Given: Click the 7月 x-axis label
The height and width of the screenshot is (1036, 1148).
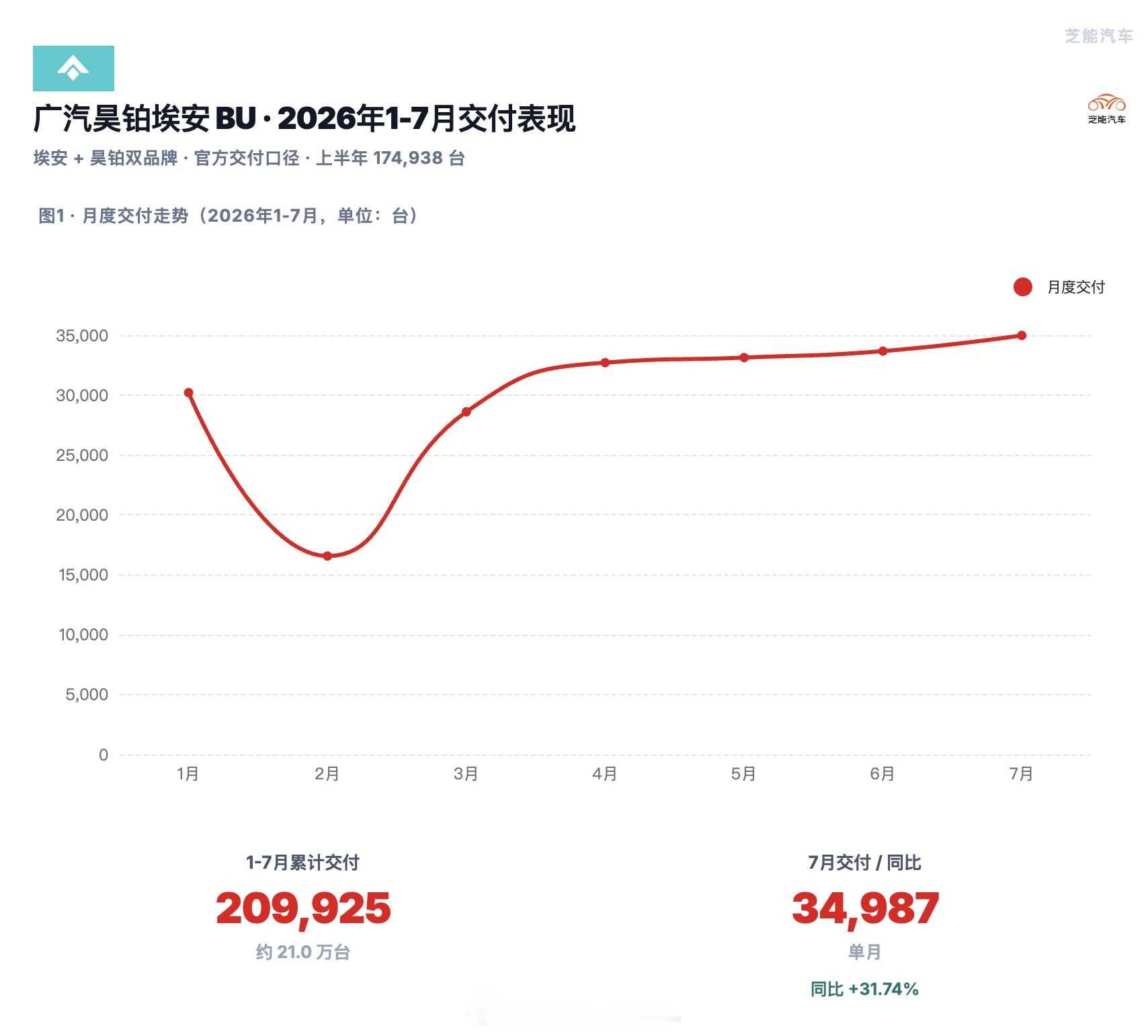Looking at the screenshot, I should (1022, 774).
